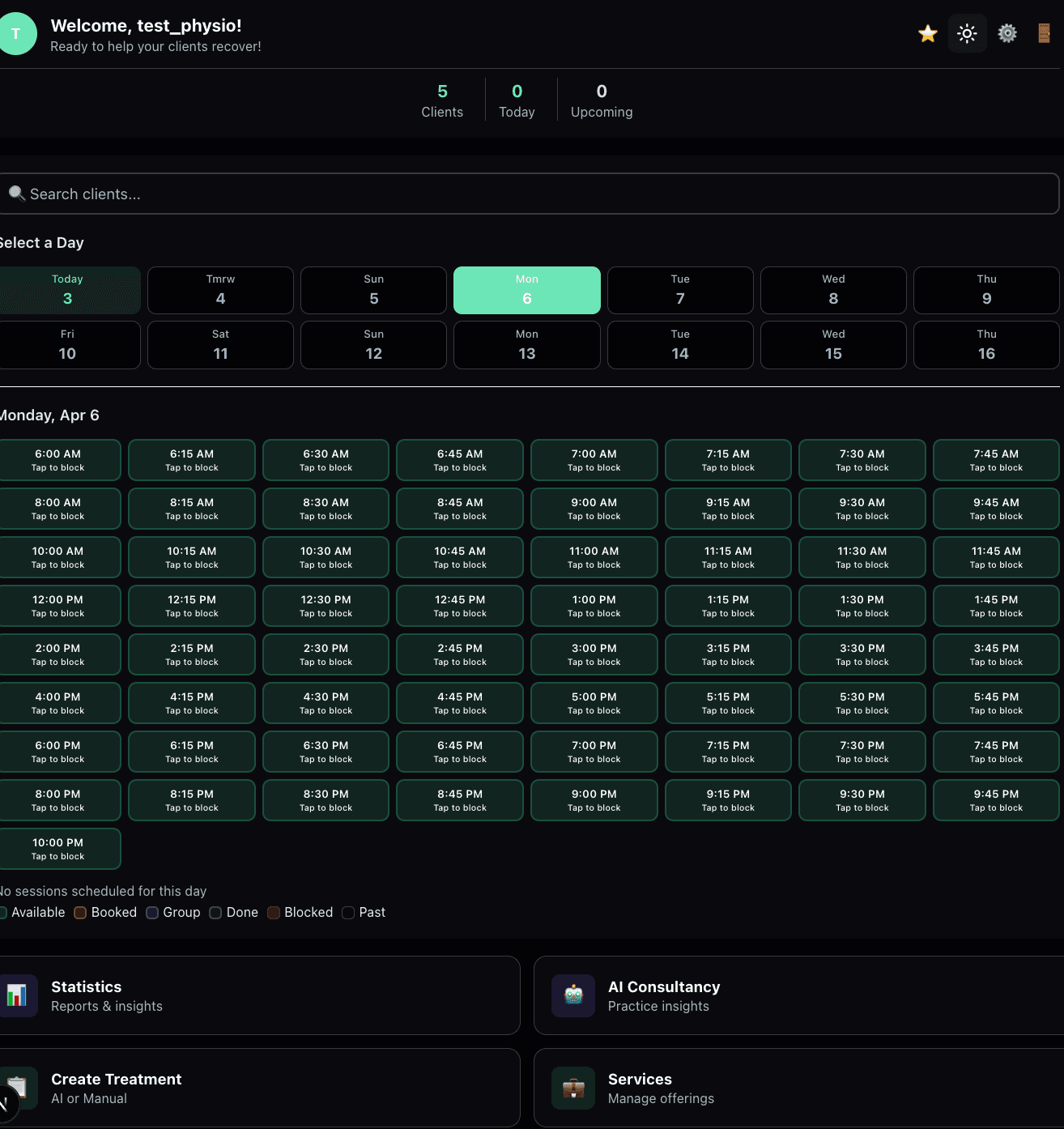The width and height of the screenshot is (1064, 1129).
Task: Click the Past legend marker
Action: click(348, 913)
